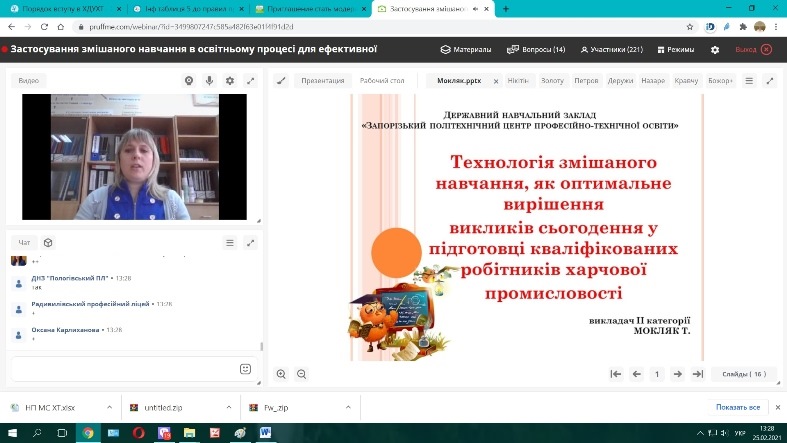
Task: Toggle the webcam icon in video panel
Action: 189,80
